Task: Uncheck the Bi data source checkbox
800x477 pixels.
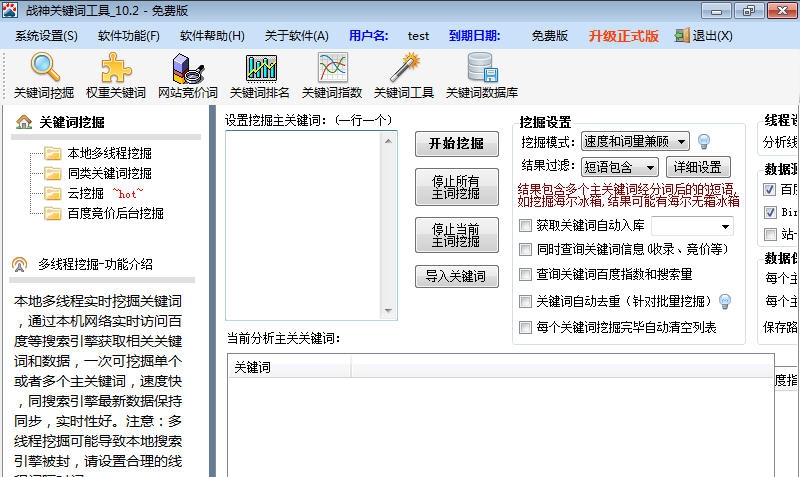Action: pyautogui.click(x=769, y=212)
